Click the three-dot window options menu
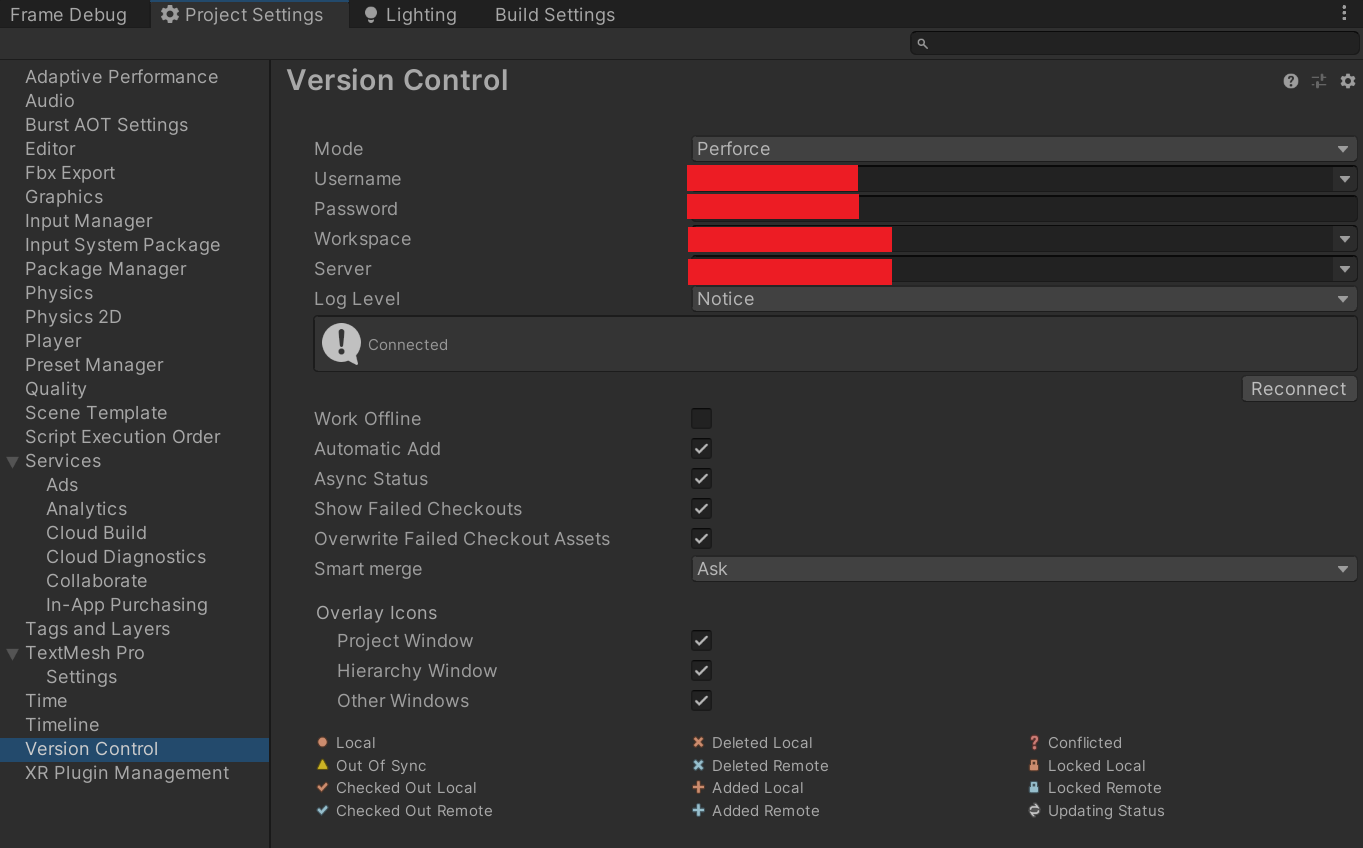 [x=1344, y=13]
